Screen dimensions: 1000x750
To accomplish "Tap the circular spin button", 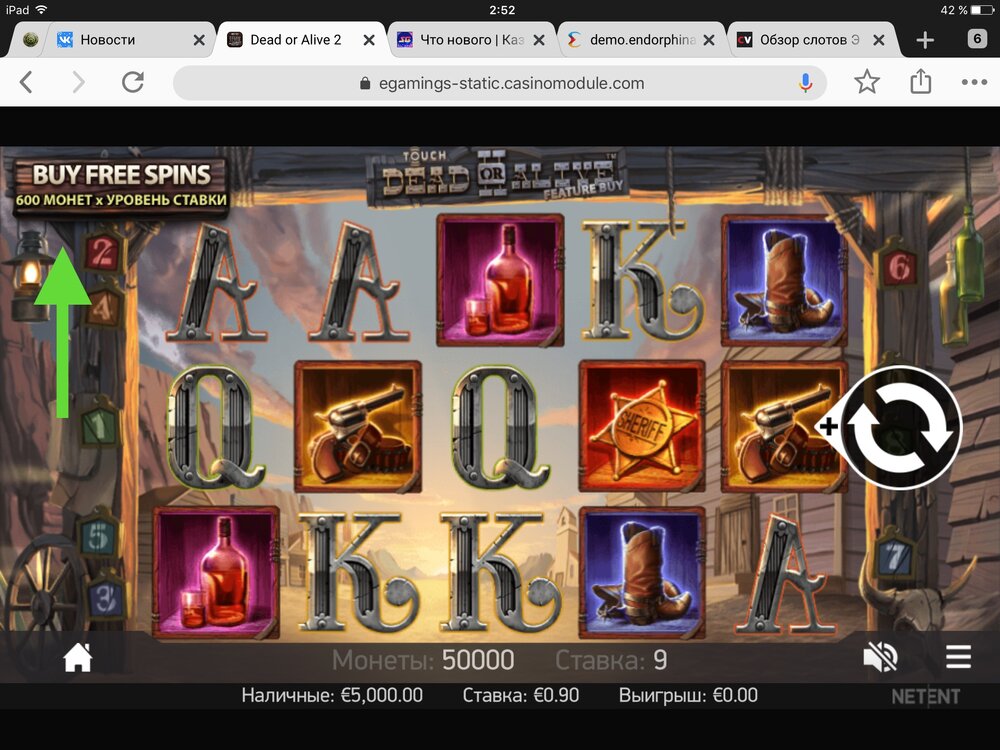I will click(x=901, y=428).
